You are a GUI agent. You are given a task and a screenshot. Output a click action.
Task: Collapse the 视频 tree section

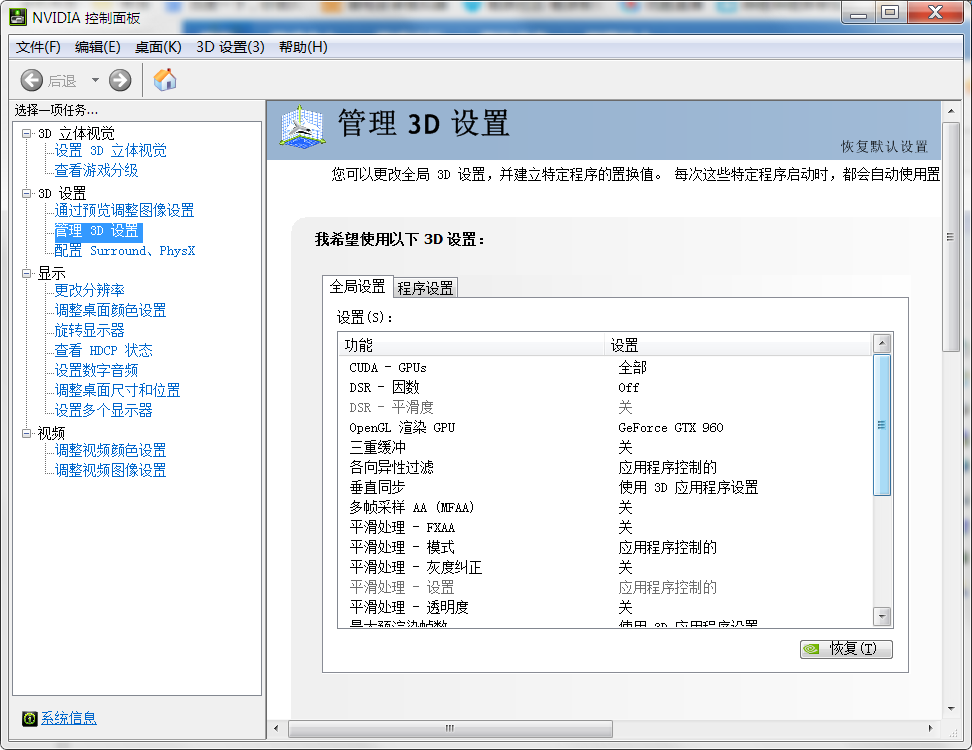[27, 433]
